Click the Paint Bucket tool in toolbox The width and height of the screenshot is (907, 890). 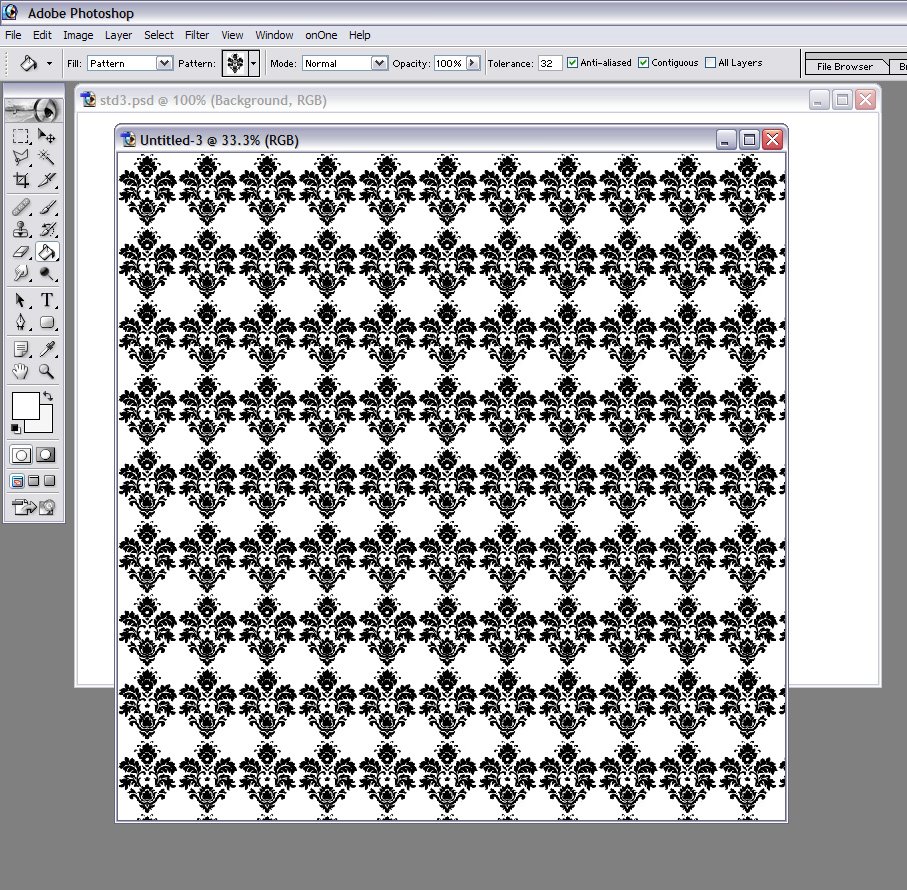click(x=46, y=252)
